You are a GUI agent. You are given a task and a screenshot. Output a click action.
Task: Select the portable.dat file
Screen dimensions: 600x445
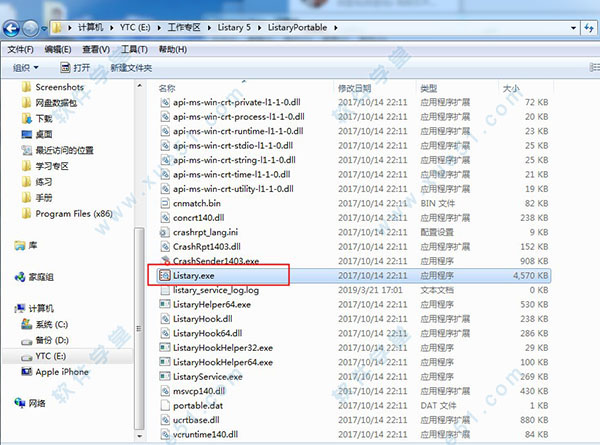(x=200, y=405)
